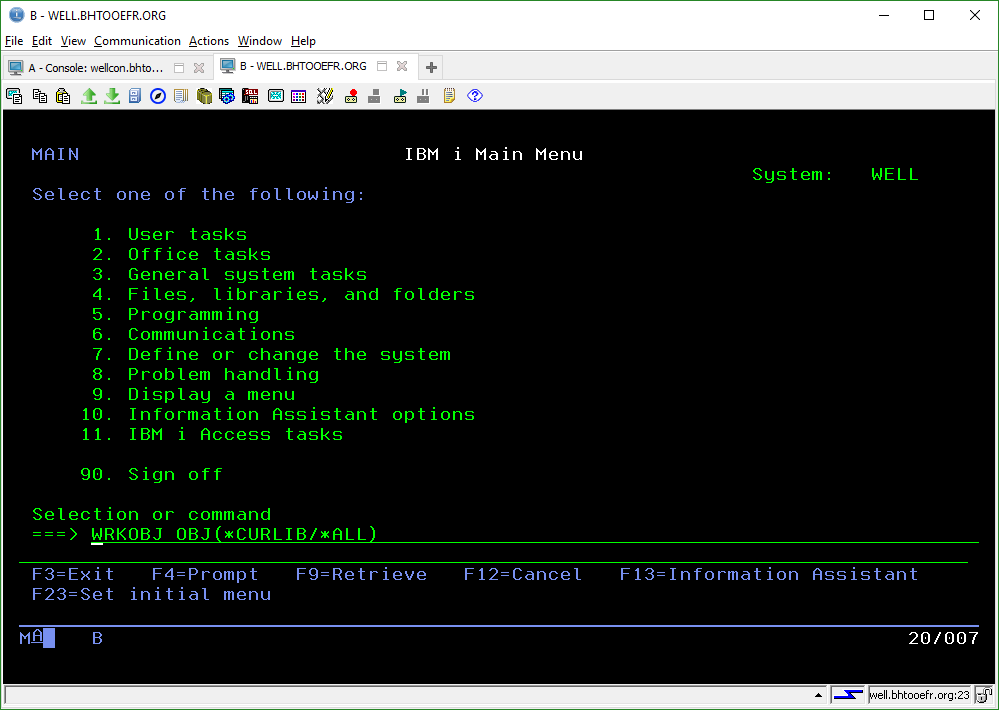Click the green upload arrow icon

coord(89,96)
